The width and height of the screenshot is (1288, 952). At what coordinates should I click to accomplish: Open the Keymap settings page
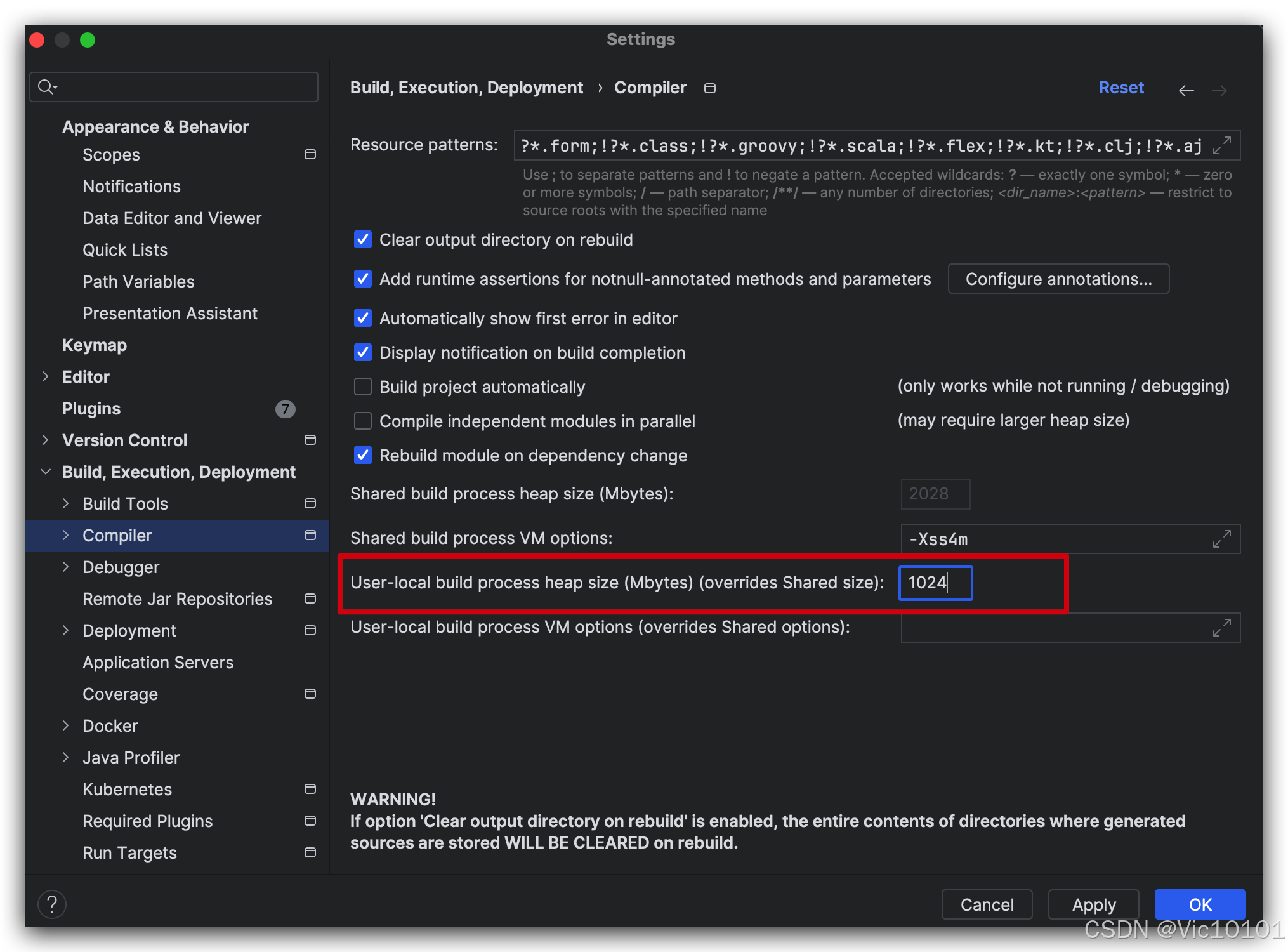[95, 345]
